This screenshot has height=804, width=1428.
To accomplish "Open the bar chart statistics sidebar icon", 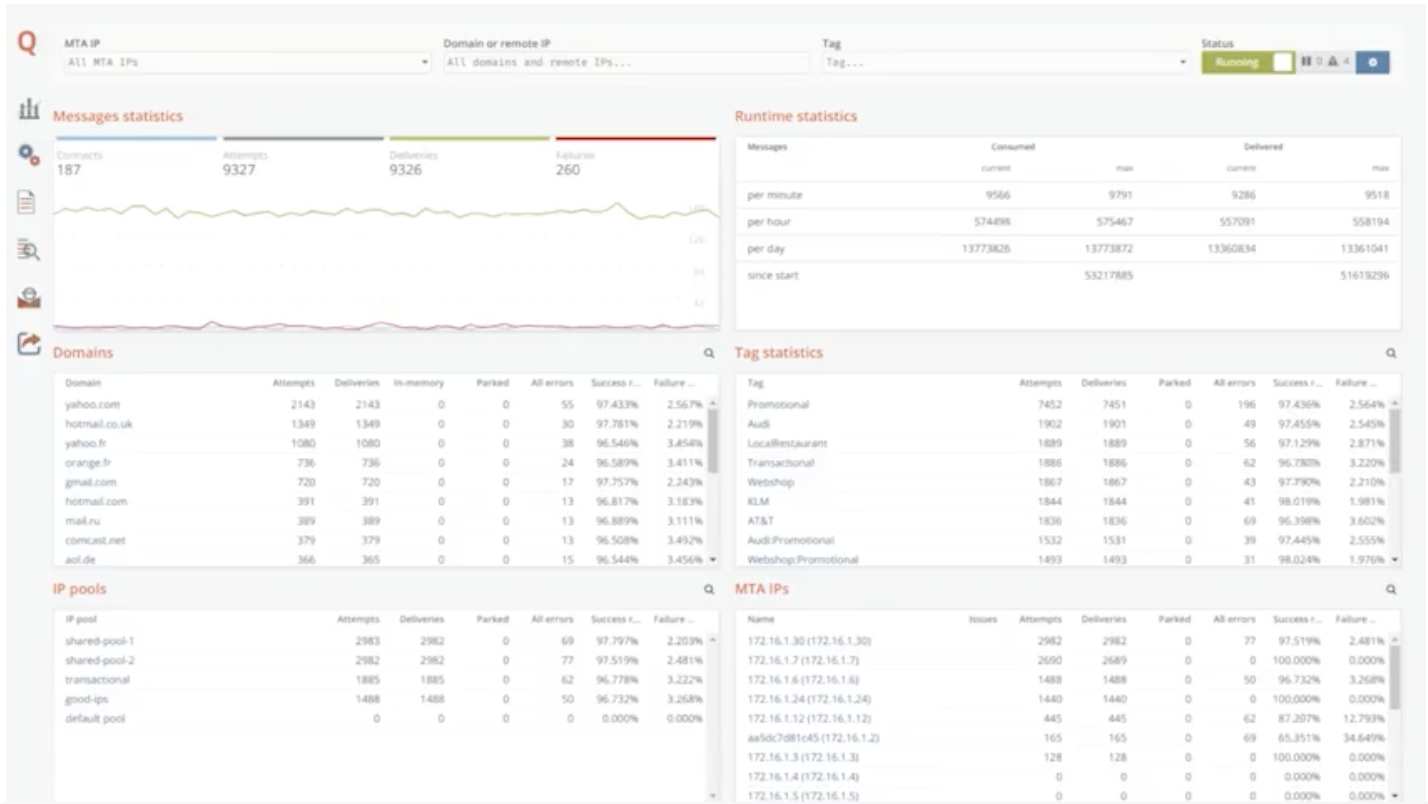I will pos(28,109).
